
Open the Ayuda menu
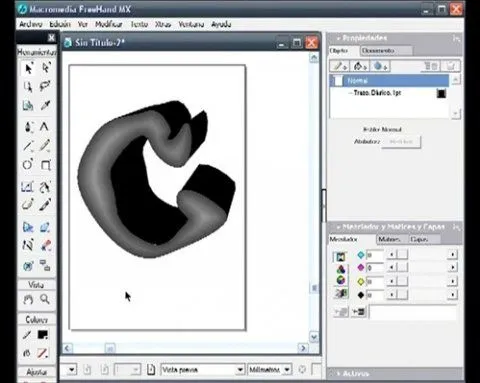click(x=221, y=24)
